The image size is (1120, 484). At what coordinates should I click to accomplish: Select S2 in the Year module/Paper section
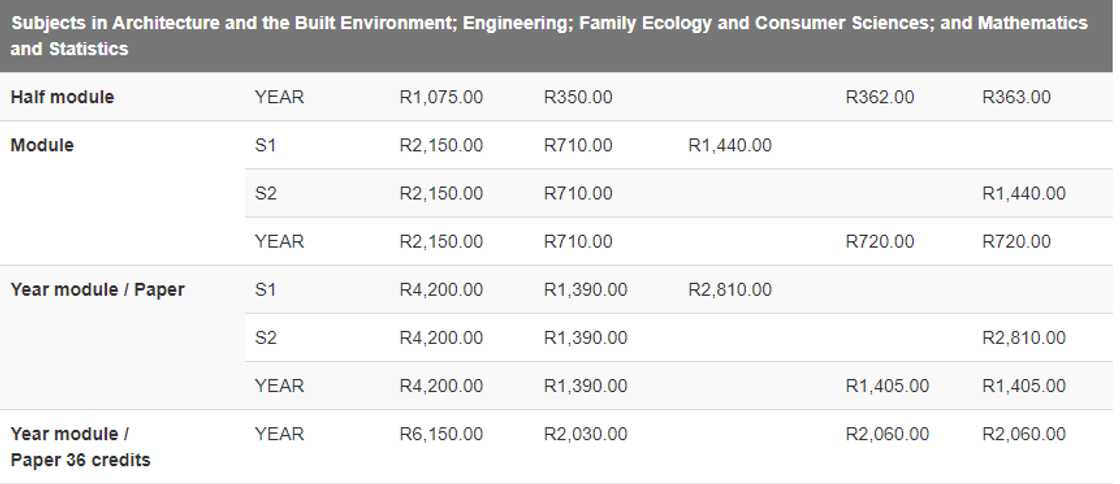[265, 337]
